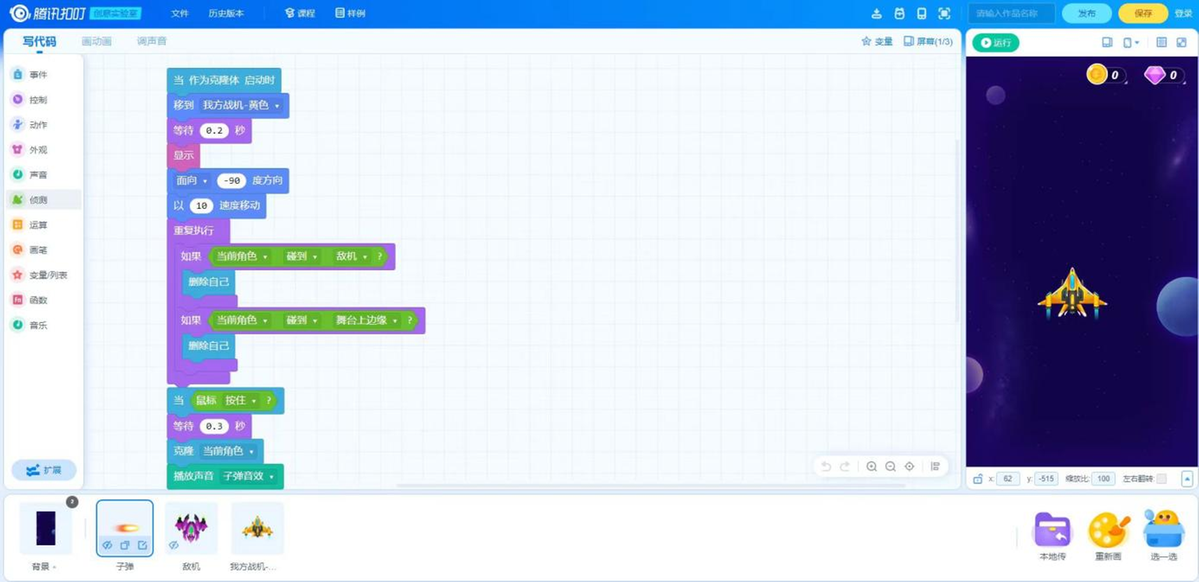Screen dimensions: 1199x582
Task: Toggle the lock icon beside x coordinate
Action: [978, 479]
